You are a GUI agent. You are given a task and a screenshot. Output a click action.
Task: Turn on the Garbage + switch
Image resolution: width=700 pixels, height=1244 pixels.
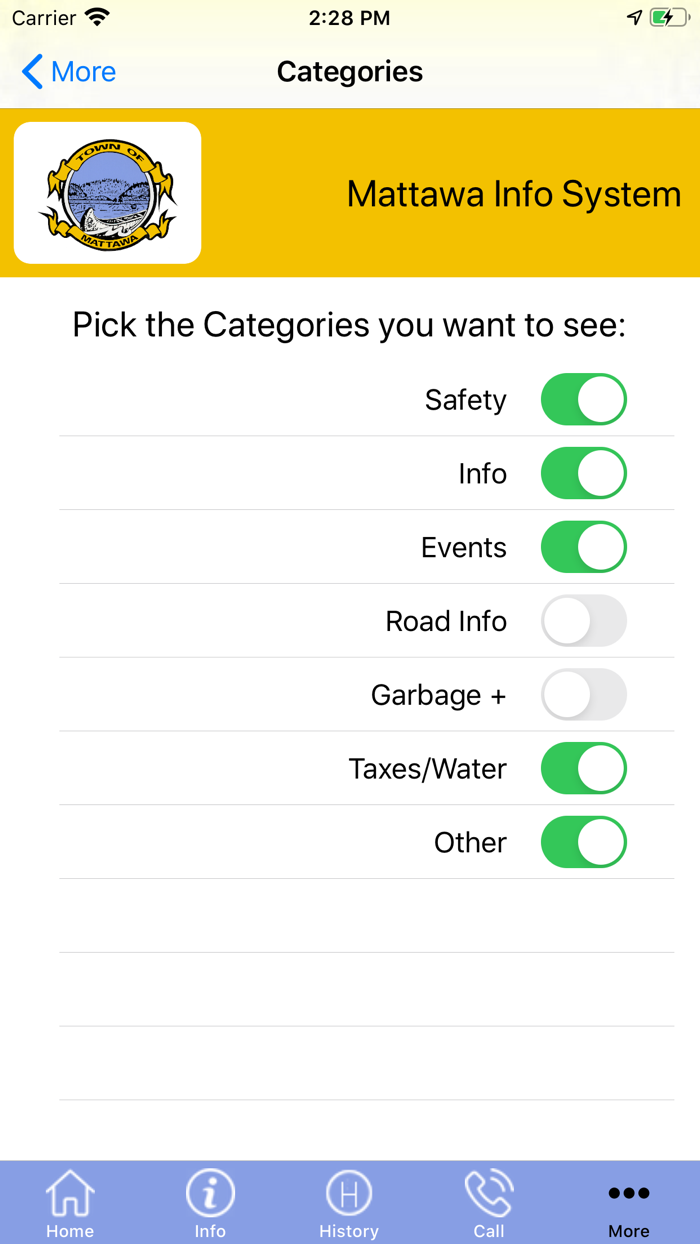coord(584,695)
